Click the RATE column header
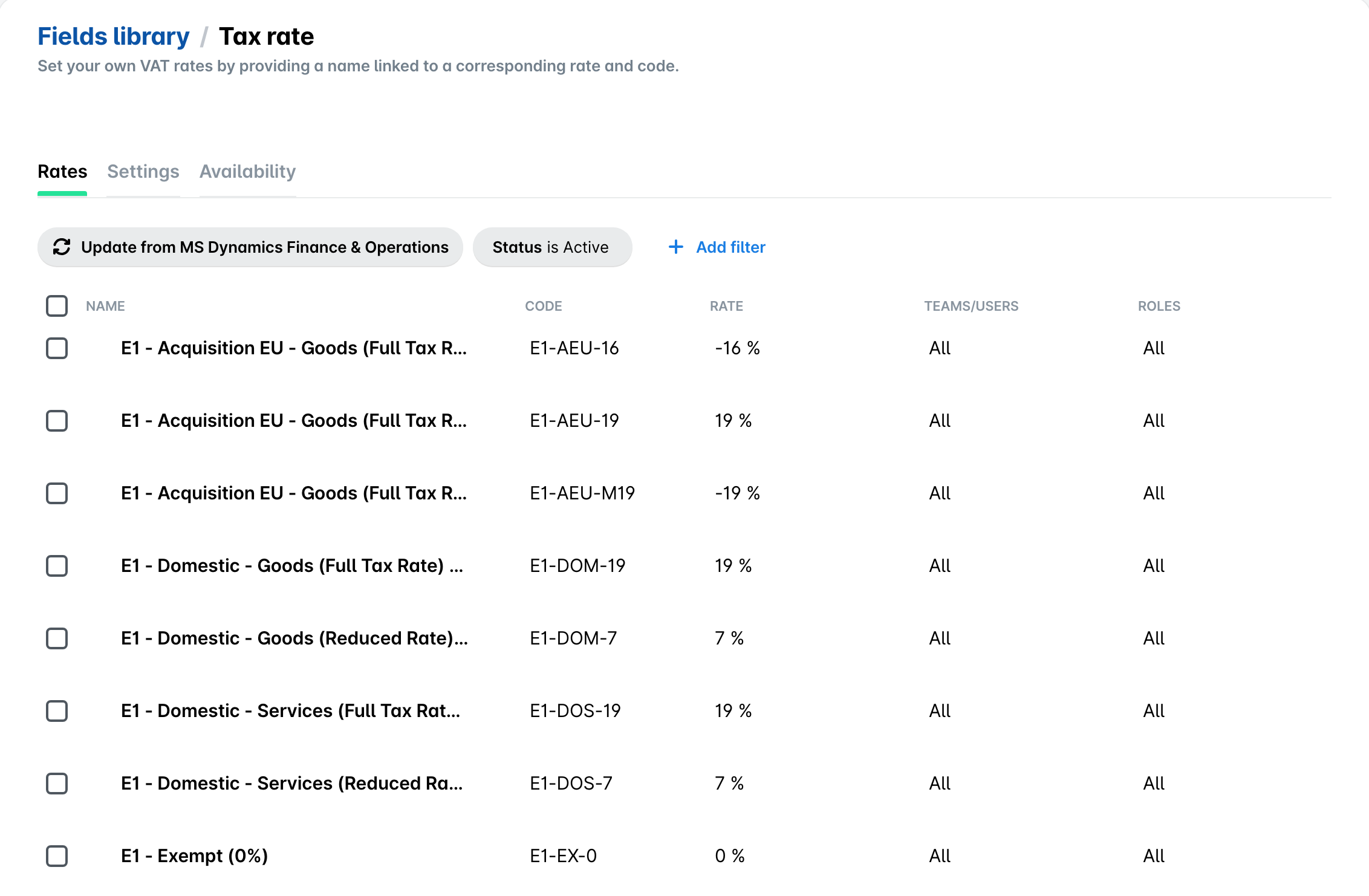Viewport: 1369px width, 896px height. [x=726, y=306]
